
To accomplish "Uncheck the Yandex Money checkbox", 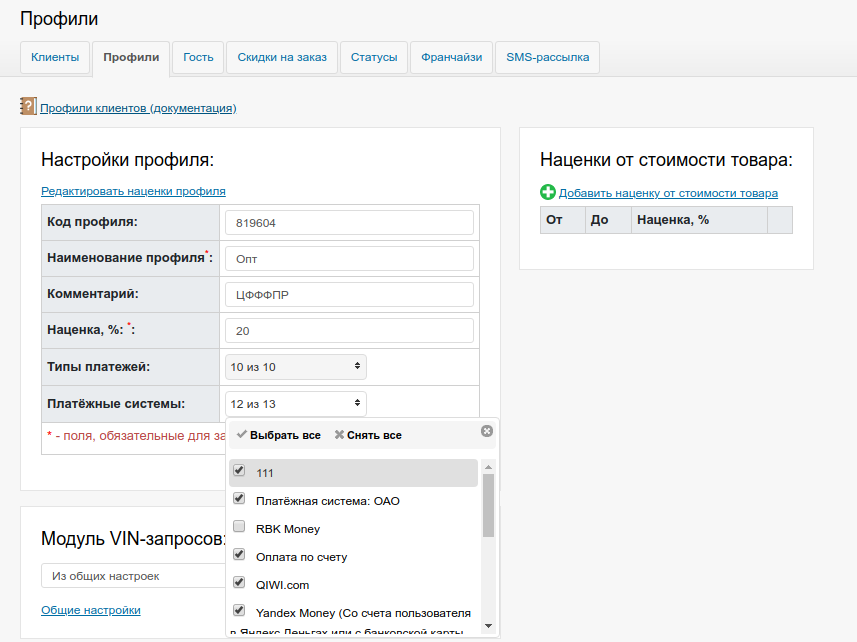I will pos(239,610).
